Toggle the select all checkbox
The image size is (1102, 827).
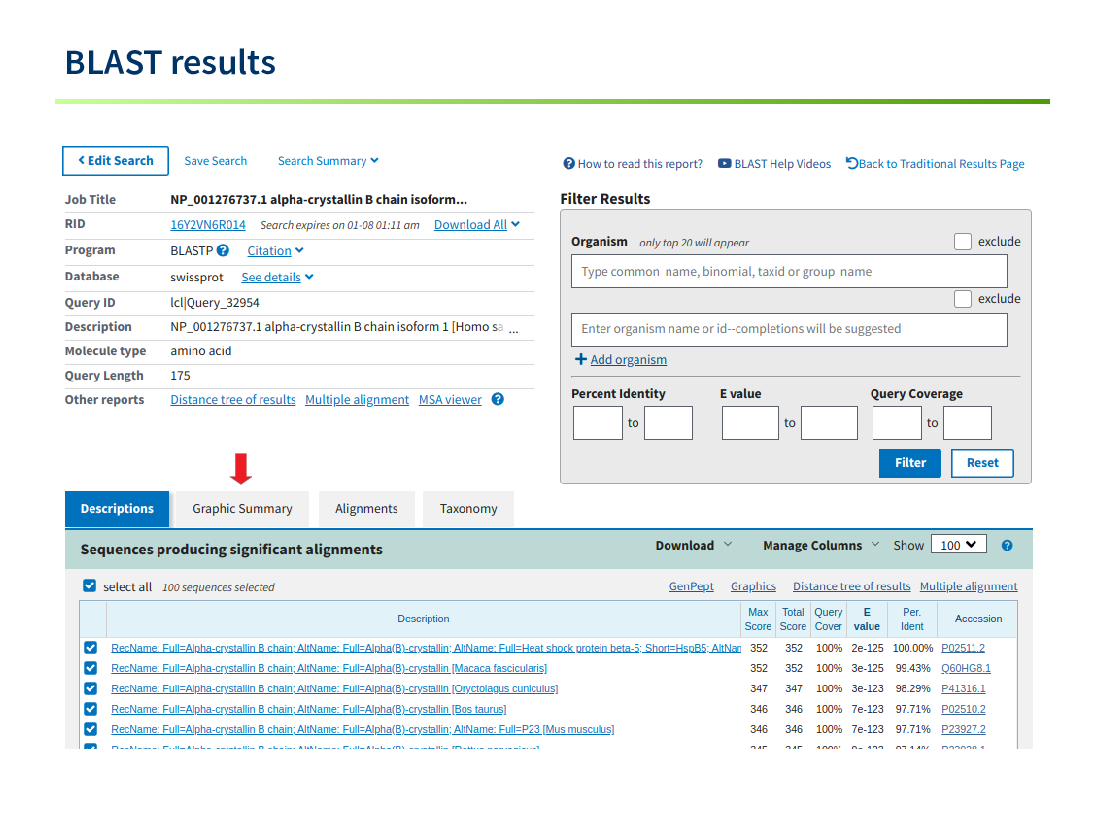point(89,585)
